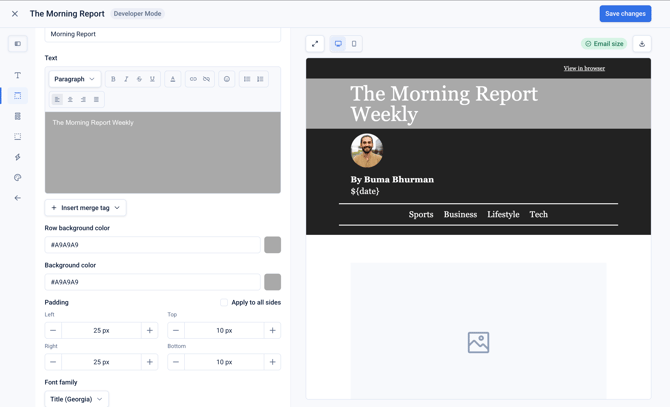Viewport: 670px width, 407px height.
Task: Expand preview to fullscreen
Action: pyautogui.click(x=315, y=44)
